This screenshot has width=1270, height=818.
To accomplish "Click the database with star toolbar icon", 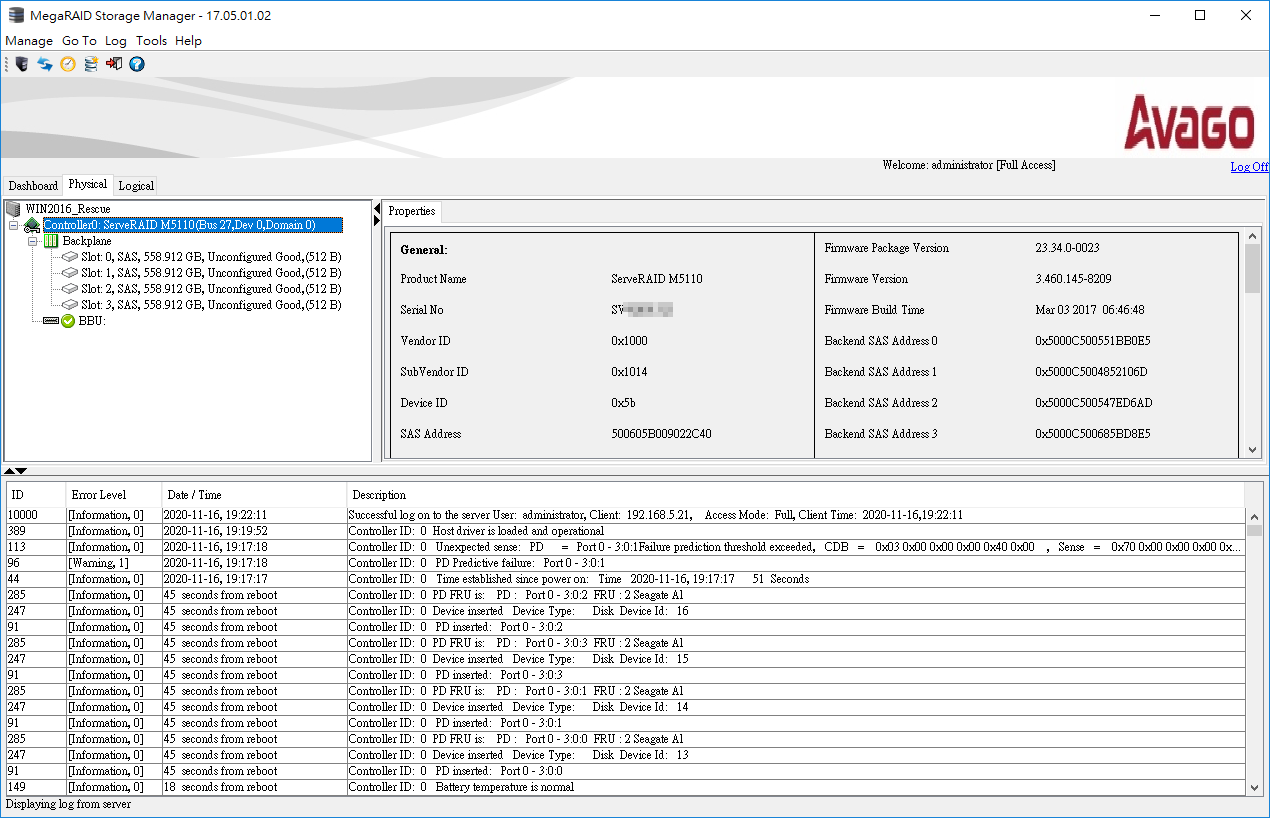I will coord(90,64).
